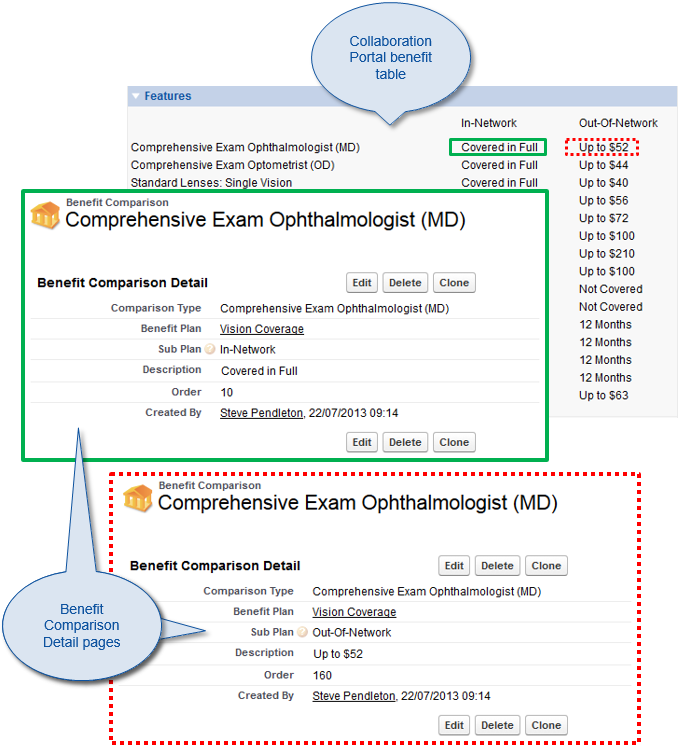The height and width of the screenshot is (745, 678).
Task: Click the help icon beside the Out-Of-Network Sub Plan
Action: point(303,633)
